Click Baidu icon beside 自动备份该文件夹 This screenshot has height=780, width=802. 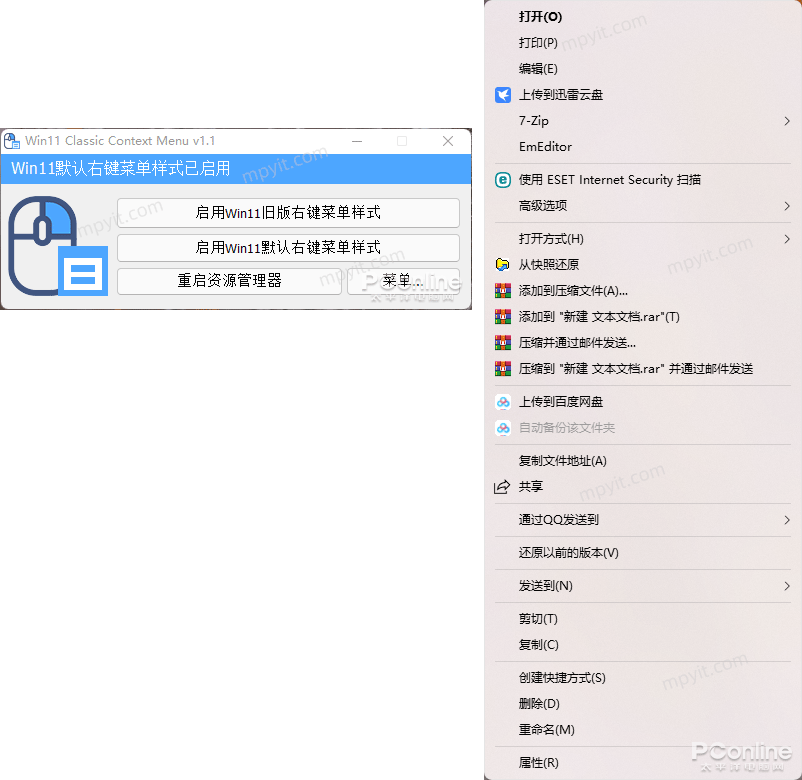click(503, 428)
